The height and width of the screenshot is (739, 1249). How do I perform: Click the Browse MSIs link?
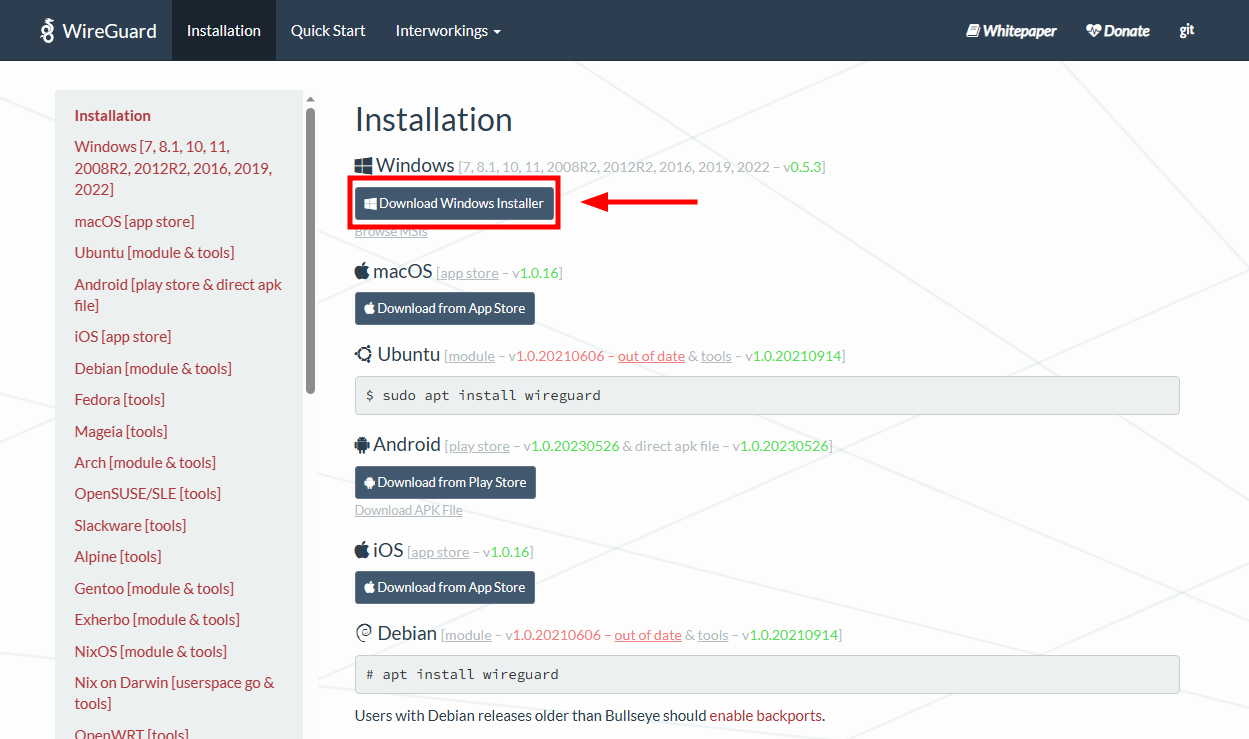[391, 232]
